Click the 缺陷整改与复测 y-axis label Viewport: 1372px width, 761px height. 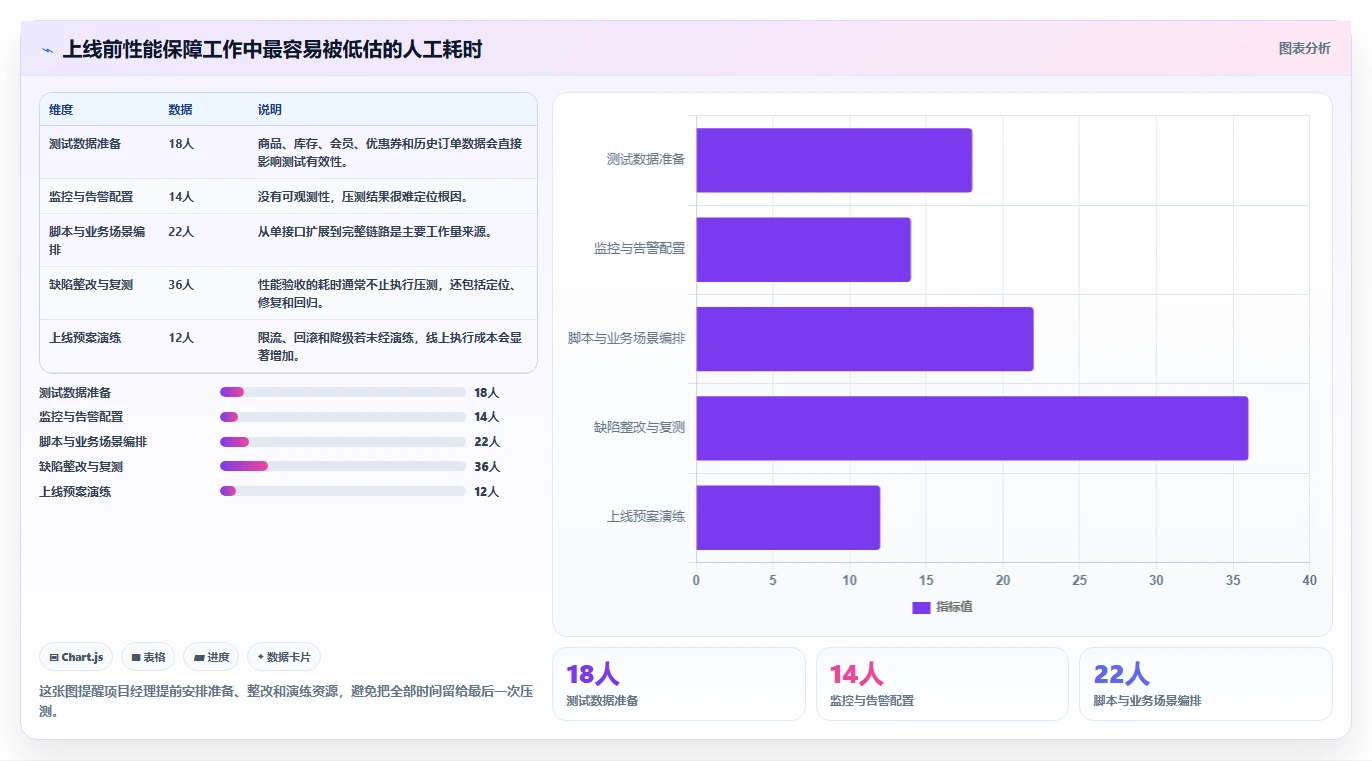(x=640, y=428)
